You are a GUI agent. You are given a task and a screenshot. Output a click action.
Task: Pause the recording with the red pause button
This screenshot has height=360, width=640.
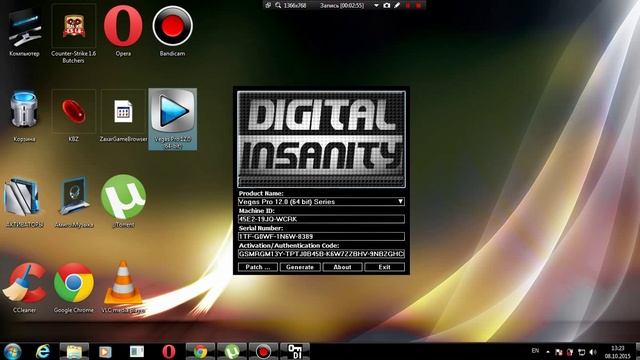pyautogui.click(x=408, y=5)
